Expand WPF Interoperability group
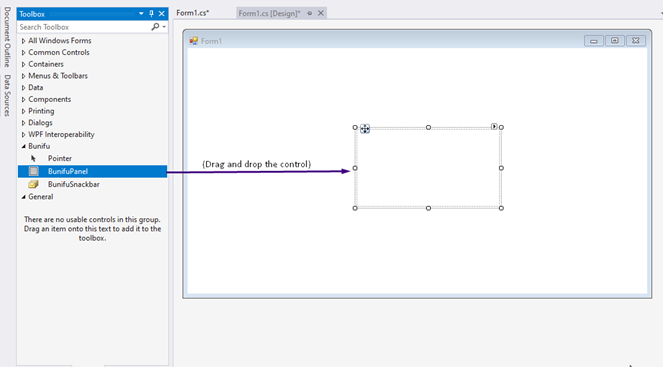The width and height of the screenshot is (663, 367). coord(24,135)
